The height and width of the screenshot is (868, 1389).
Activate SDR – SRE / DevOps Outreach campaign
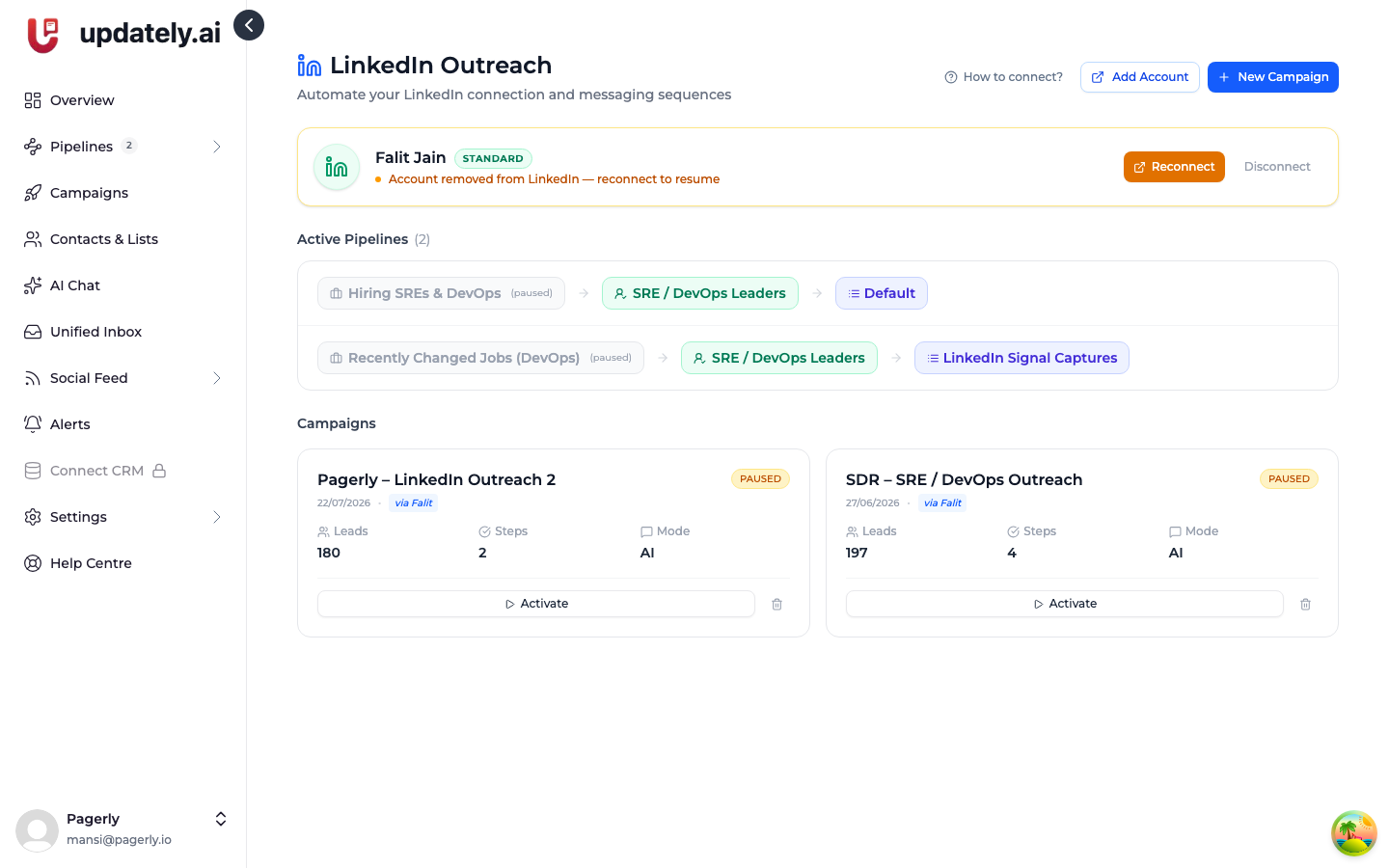[x=1065, y=604]
